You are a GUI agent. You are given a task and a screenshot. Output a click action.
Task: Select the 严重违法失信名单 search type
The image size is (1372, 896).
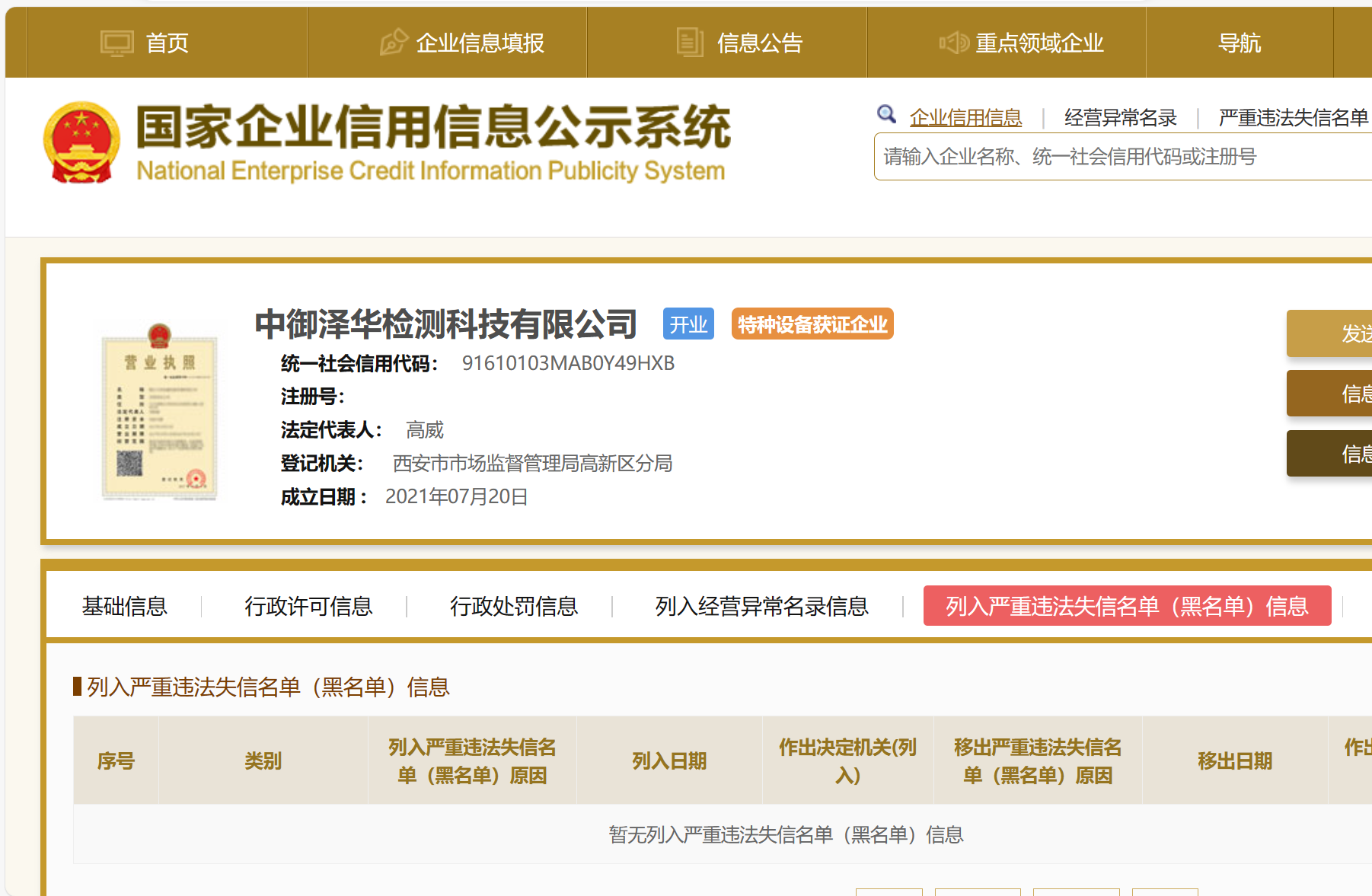(1293, 117)
